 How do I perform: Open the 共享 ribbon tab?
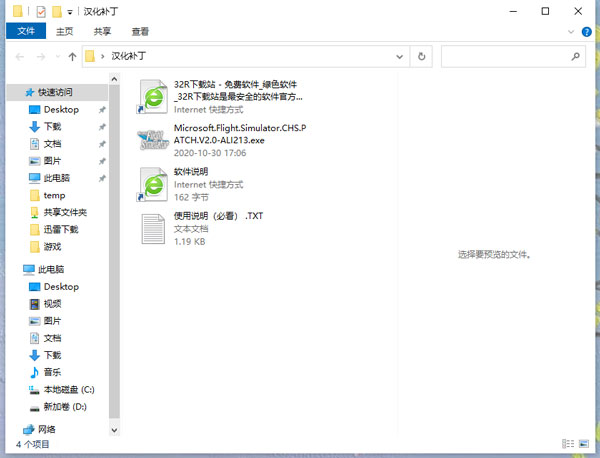104,31
